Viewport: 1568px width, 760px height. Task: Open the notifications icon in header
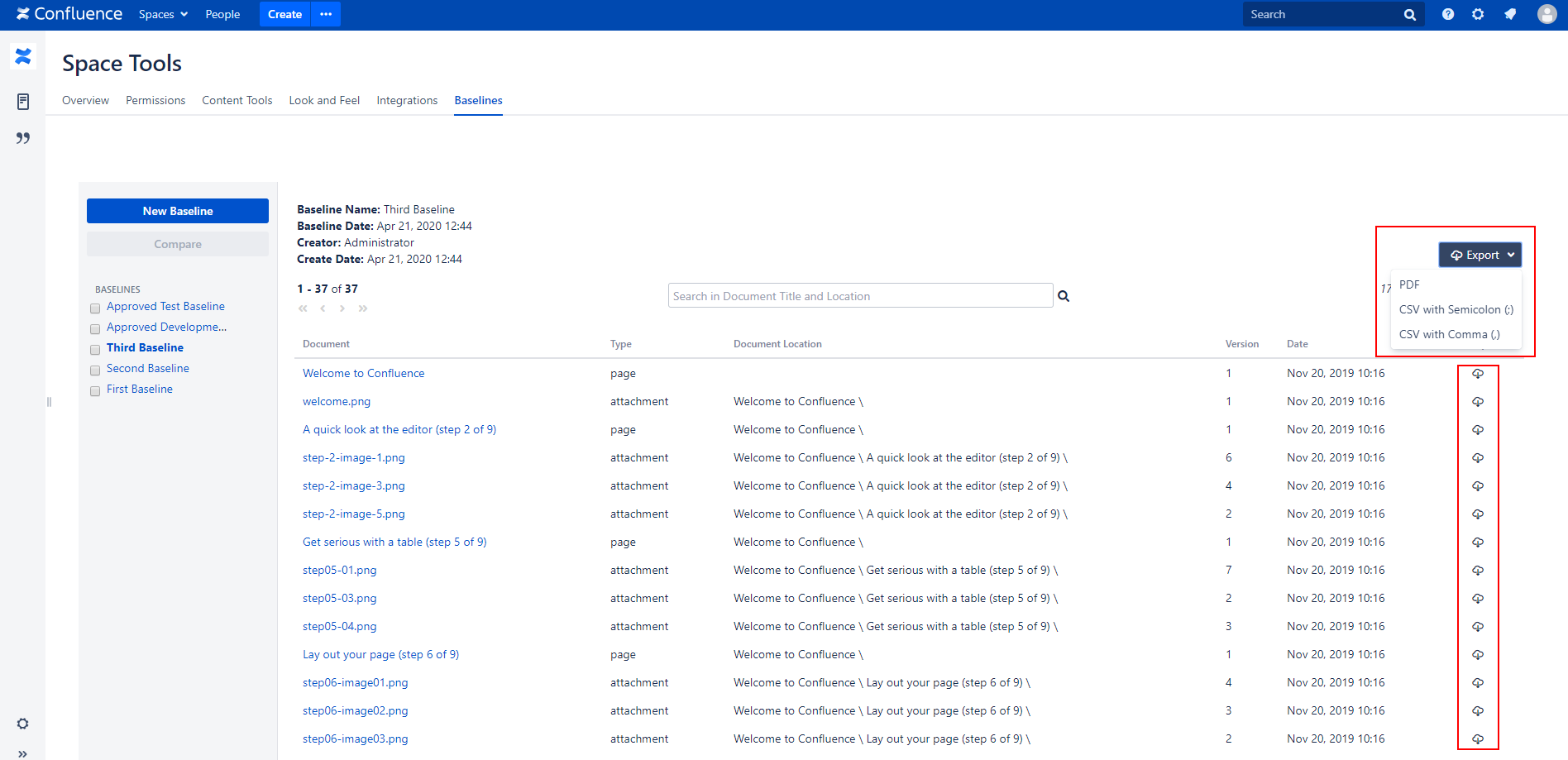(x=1510, y=14)
